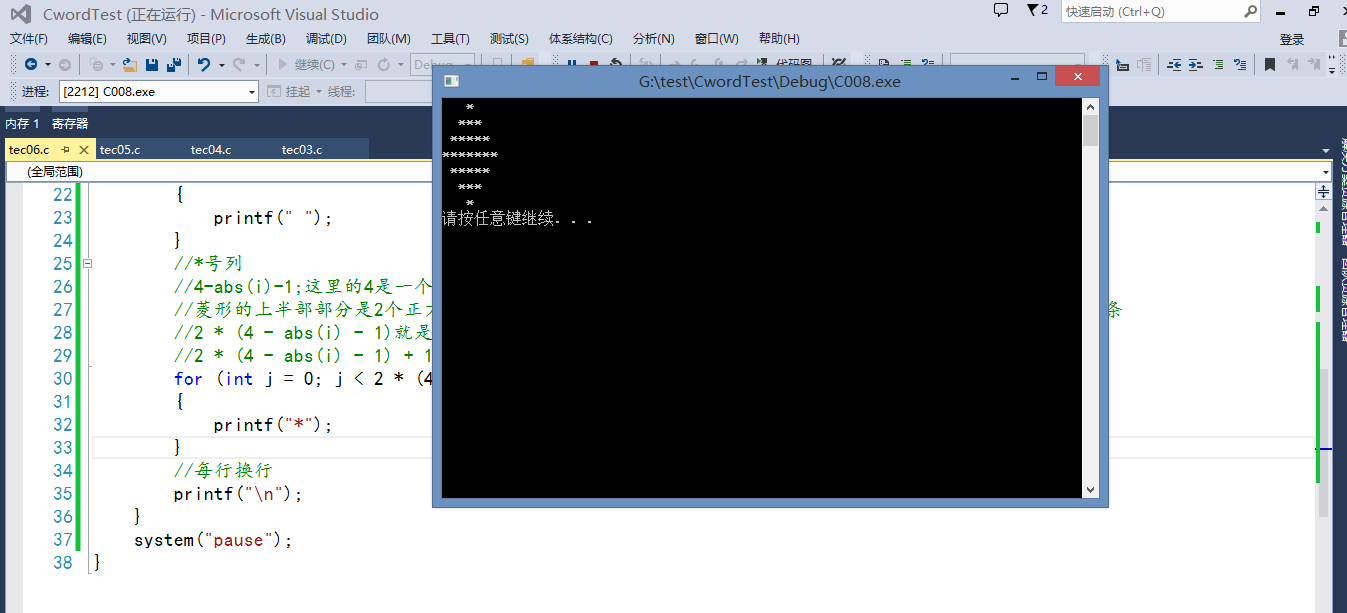
Task: Click the console scrollbar up arrow
Action: (x=1090, y=106)
